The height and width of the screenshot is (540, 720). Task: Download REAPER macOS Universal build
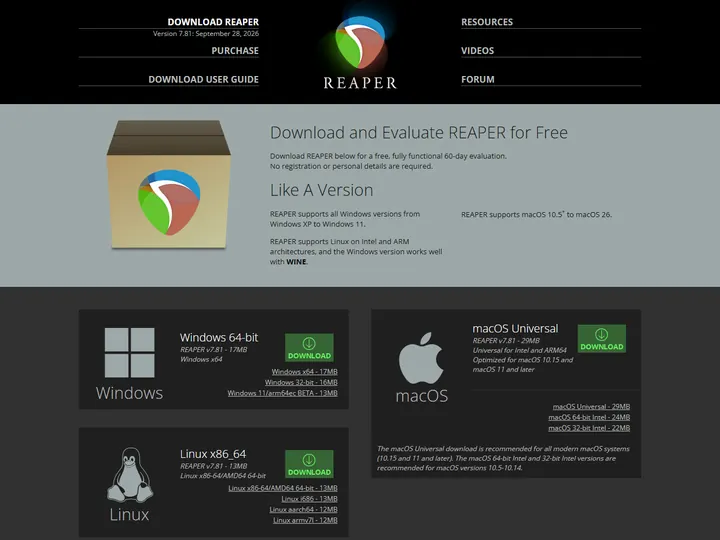click(x=602, y=338)
